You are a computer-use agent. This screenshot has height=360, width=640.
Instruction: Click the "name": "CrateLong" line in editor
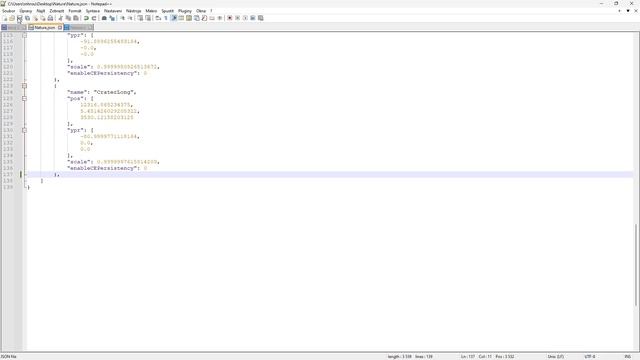102,92
